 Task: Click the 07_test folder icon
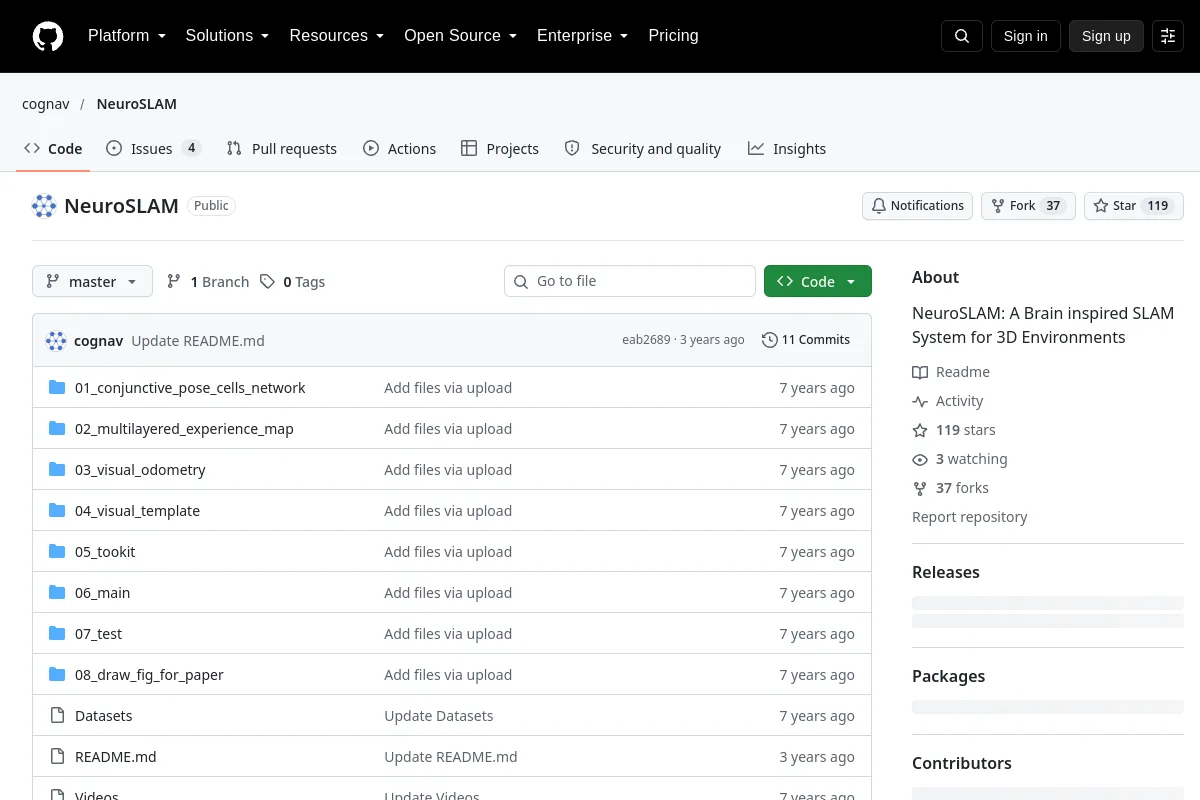(57, 633)
